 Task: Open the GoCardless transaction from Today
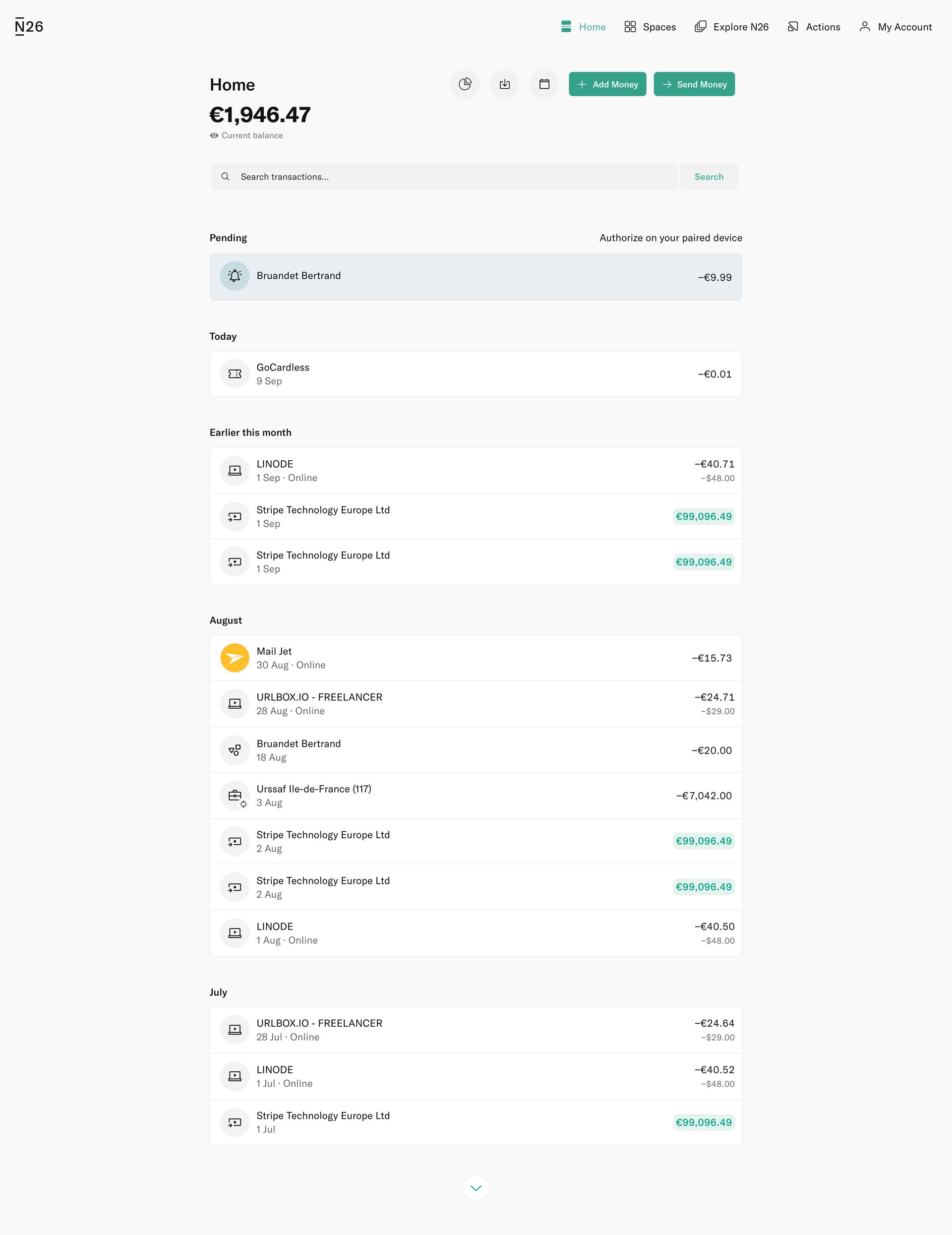[x=476, y=373]
